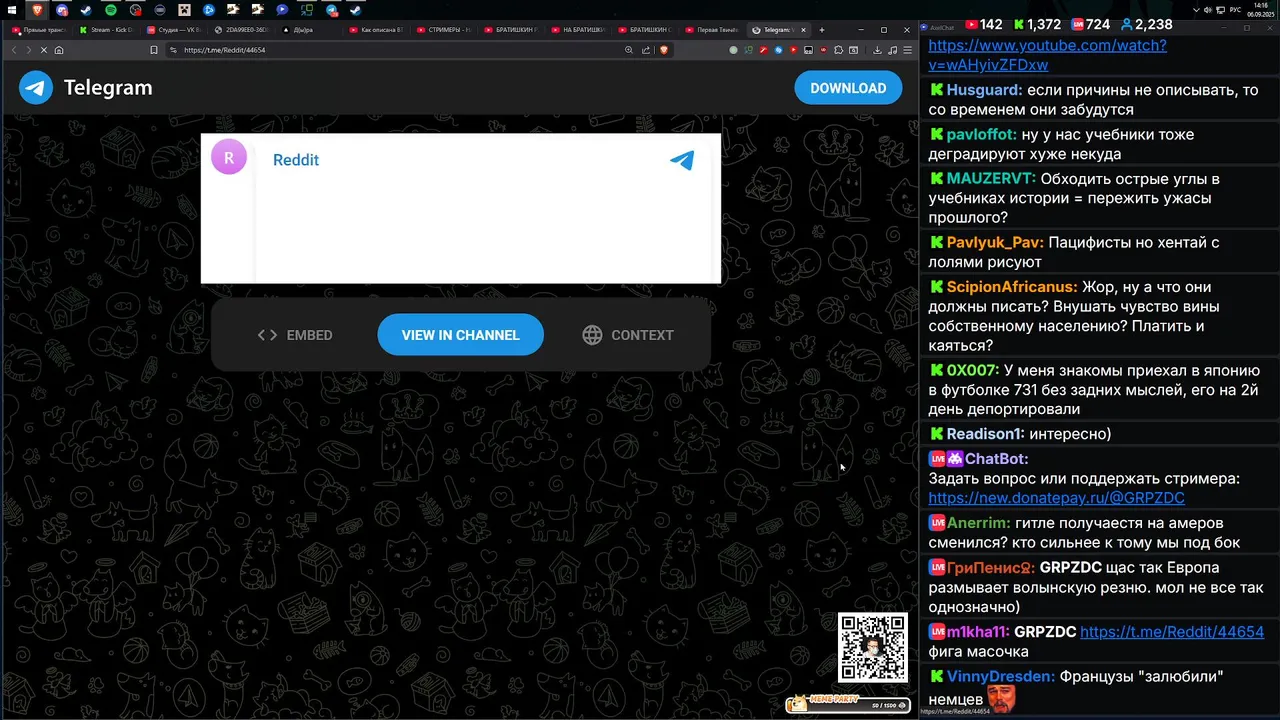Open Telegram app from the taskbar

[x=331, y=11]
